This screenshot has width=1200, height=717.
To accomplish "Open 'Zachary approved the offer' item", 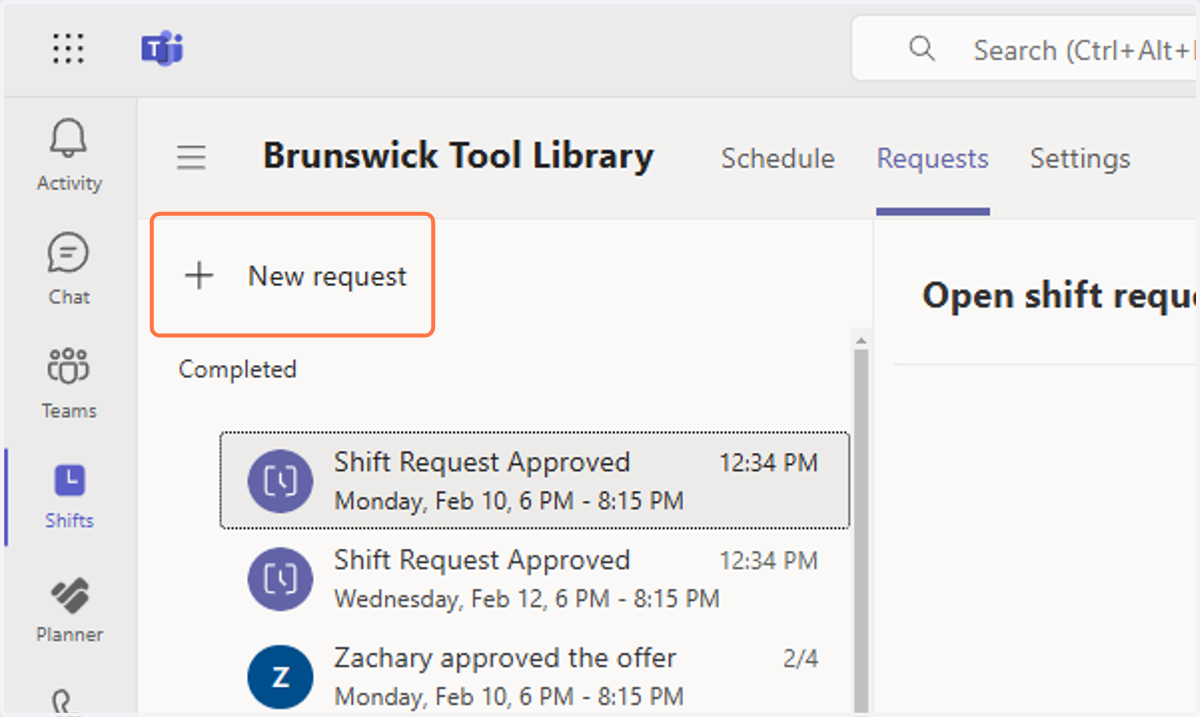I will click(535, 677).
